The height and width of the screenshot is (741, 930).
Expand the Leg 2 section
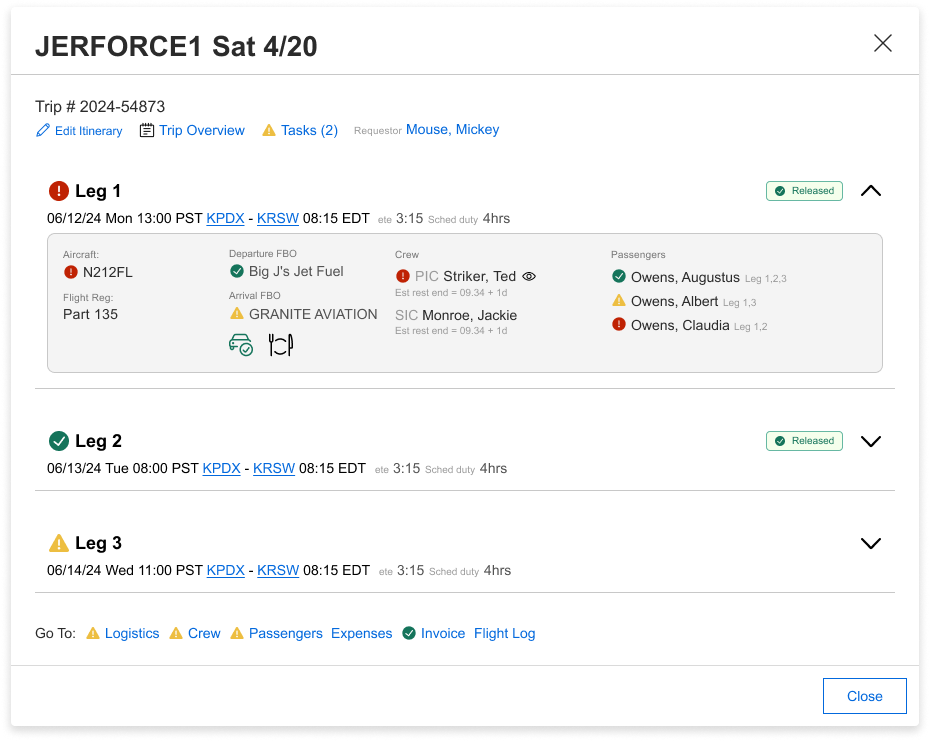point(871,441)
